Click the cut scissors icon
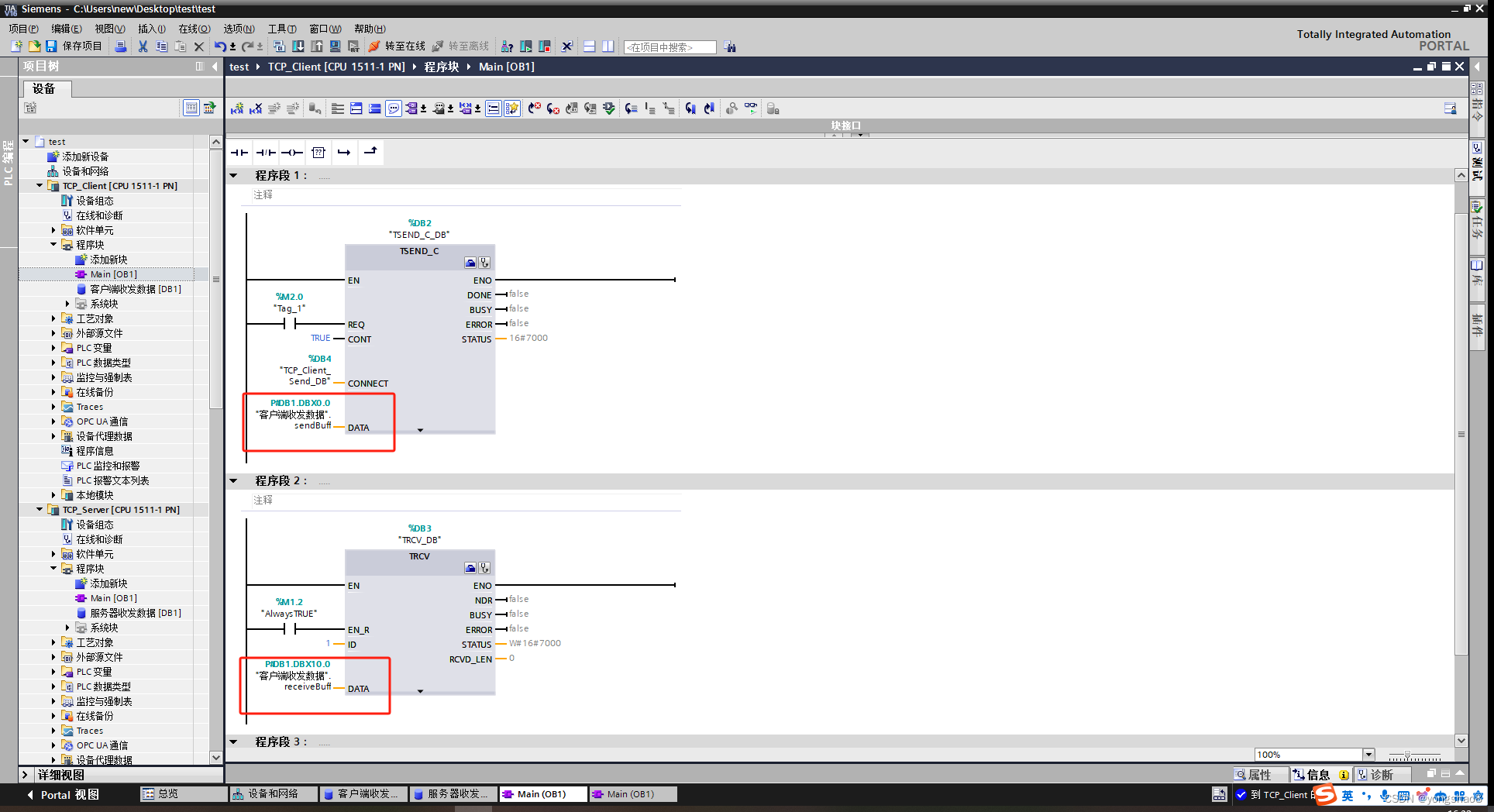The image size is (1494, 812). click(143, 46)
